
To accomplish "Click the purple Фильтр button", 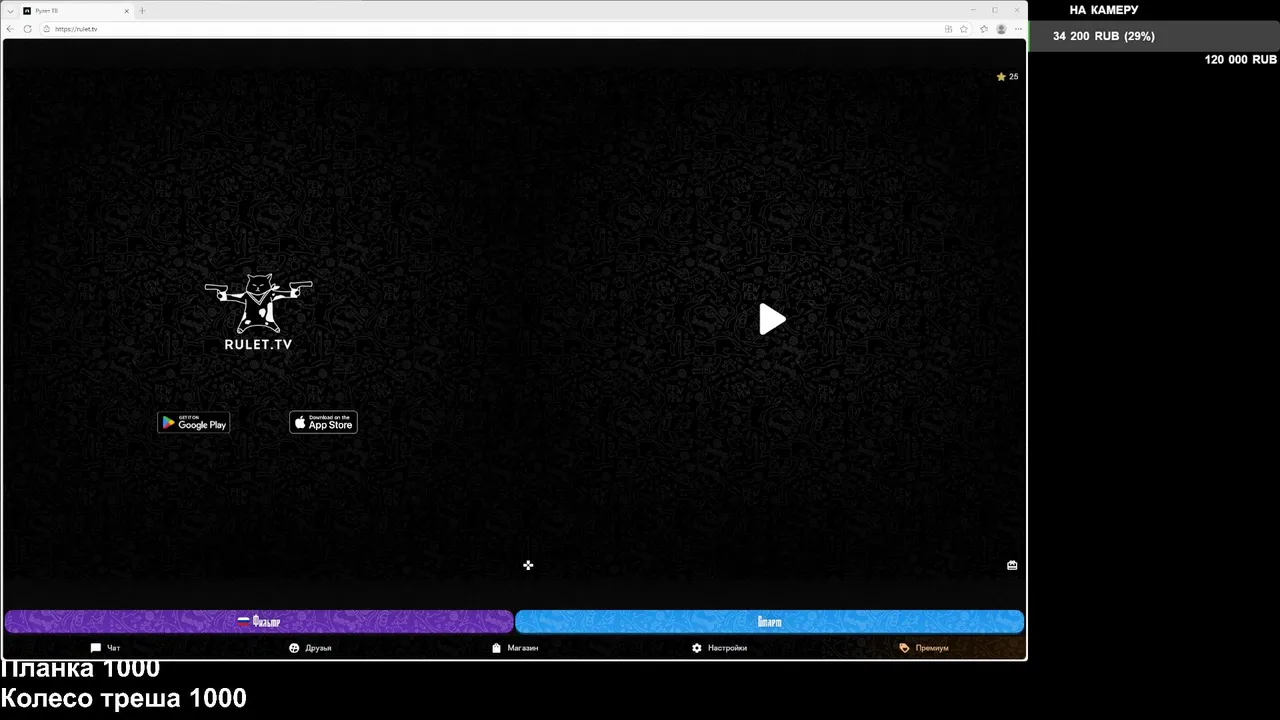I will tap(259, 622).
